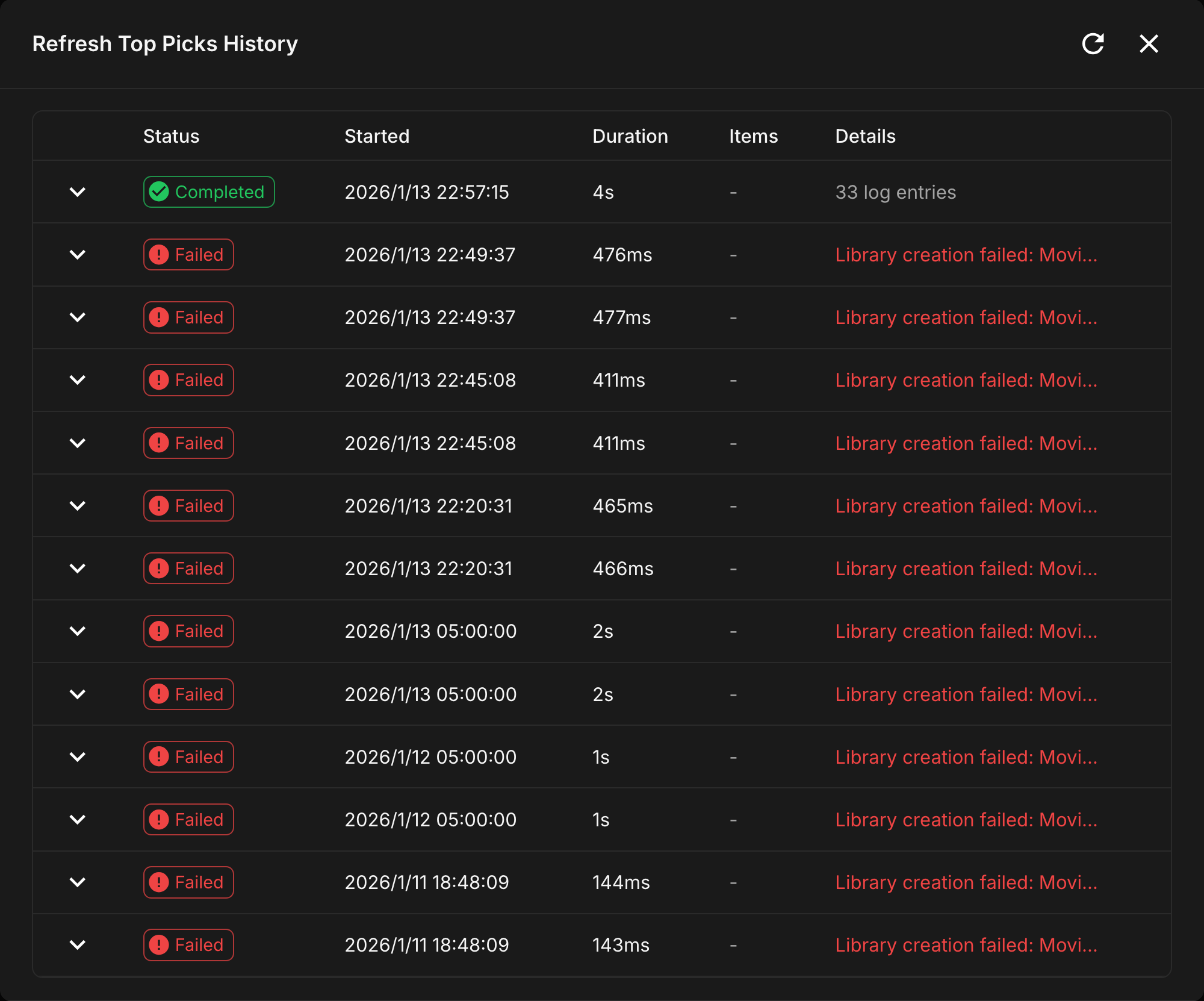This screenshot has height=1001, width=1204.
Task: Expand the failed run lasting 476ms
Action: point(78,255)
